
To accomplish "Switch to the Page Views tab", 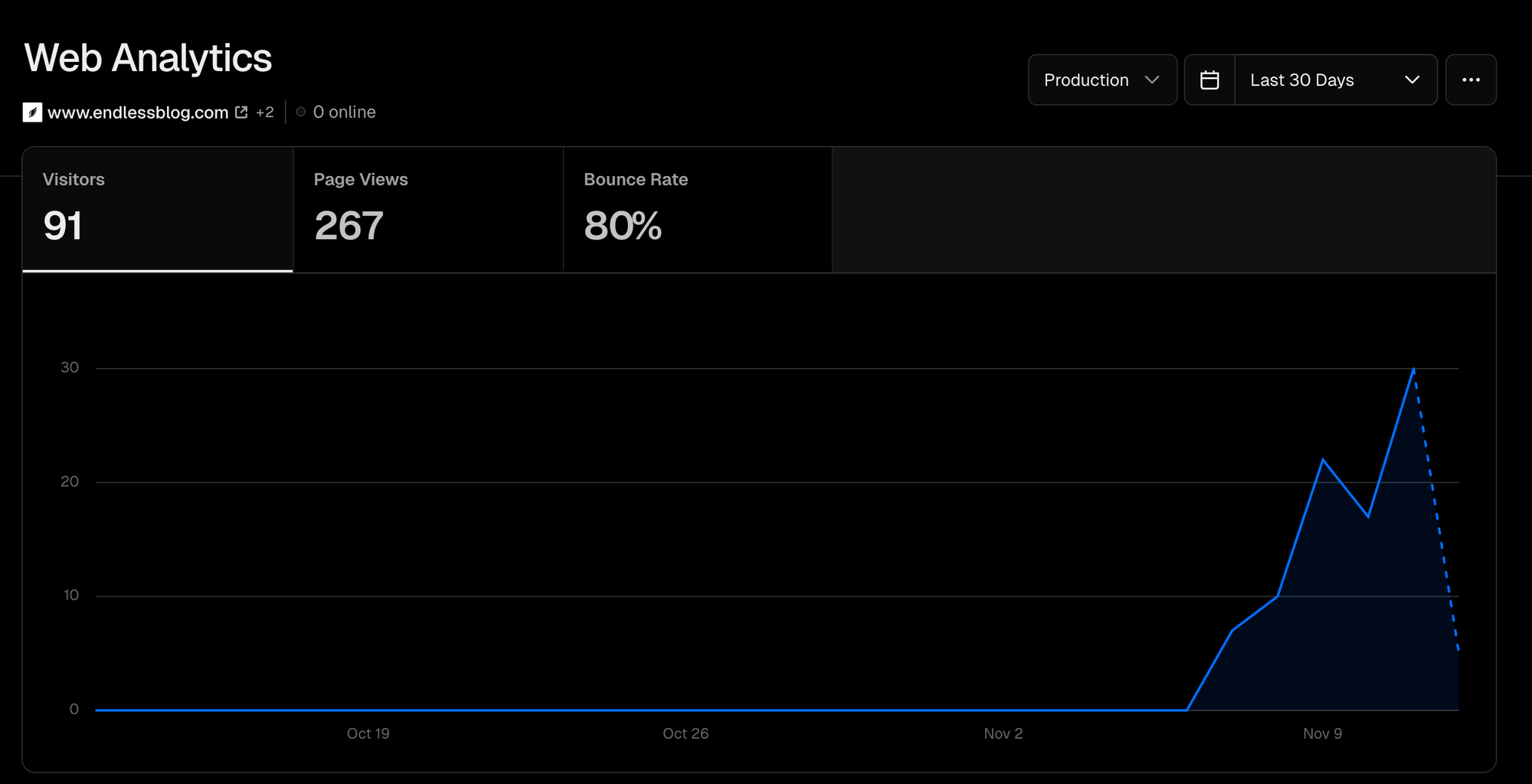I will (427, 209).
